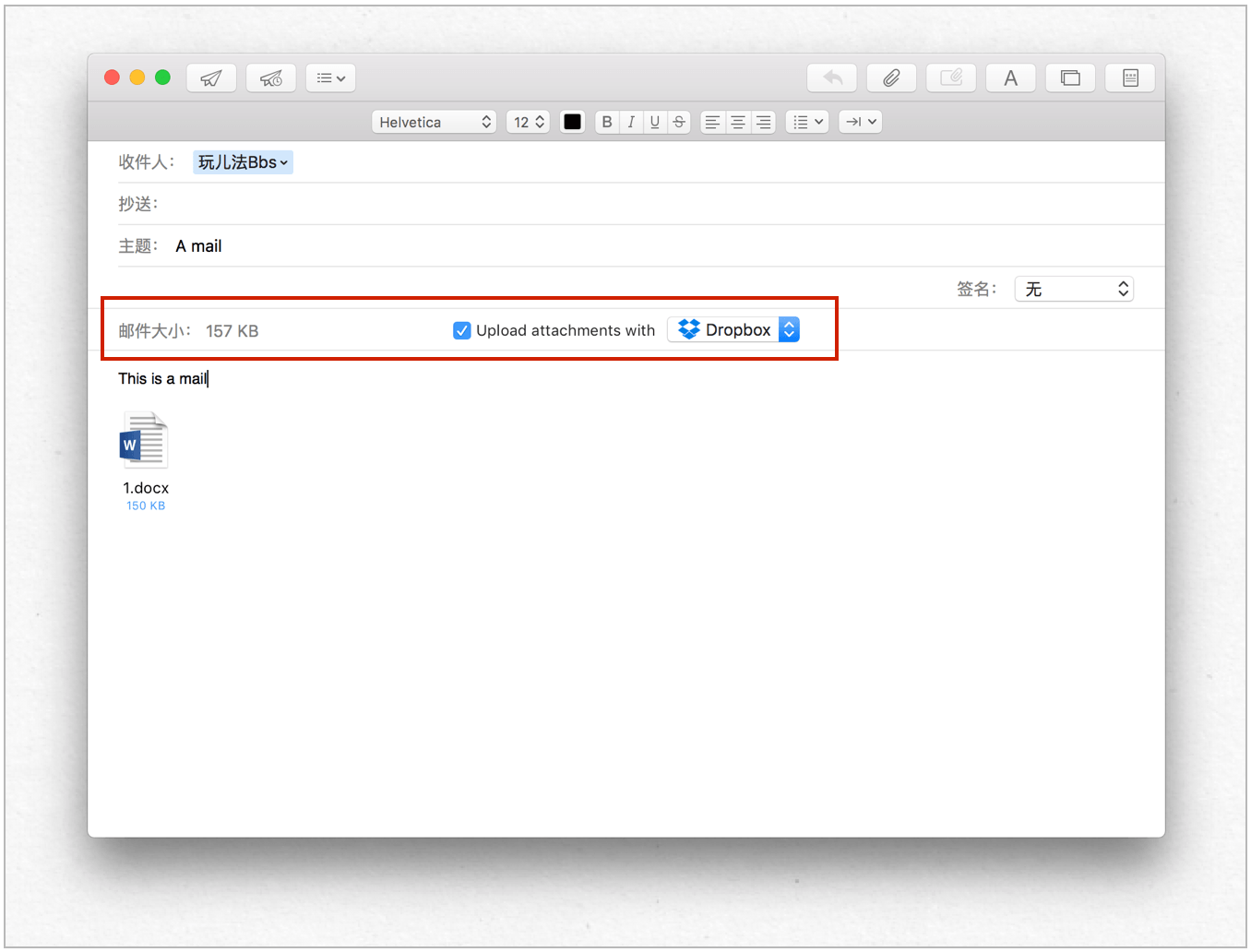The image size is (1251, 952).
Task: Toggle italic text formatting
Action: pos(631,122)
